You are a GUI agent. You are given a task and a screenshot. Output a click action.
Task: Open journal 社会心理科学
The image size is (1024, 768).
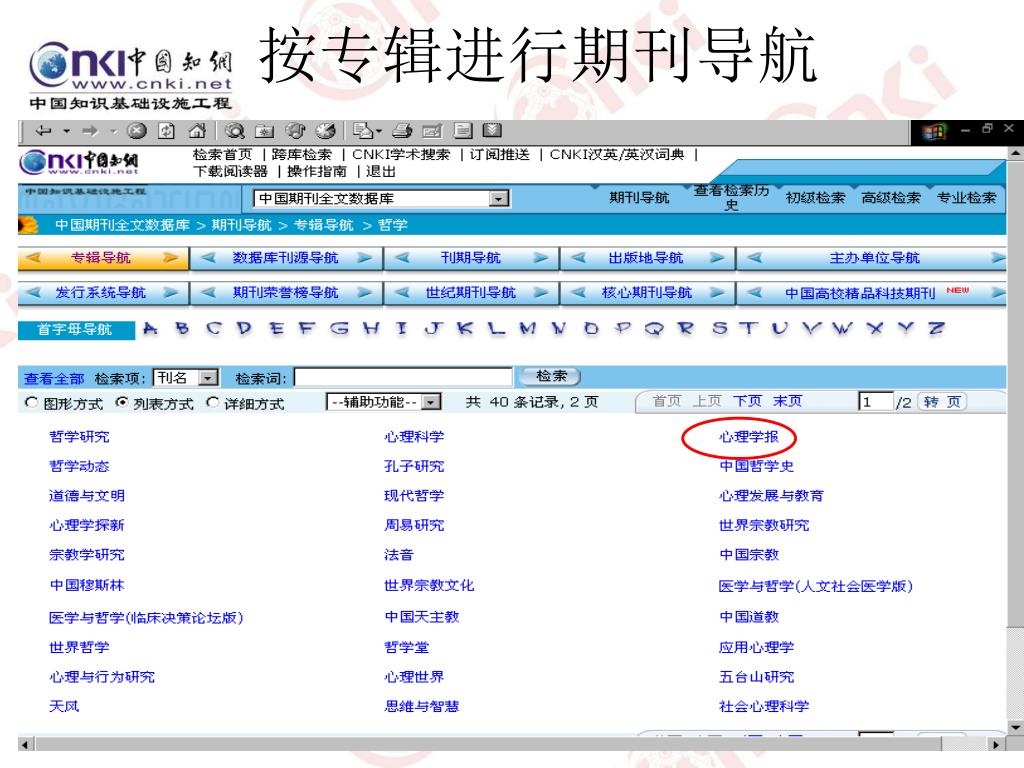pyautogui.click(x=764, y=706)
